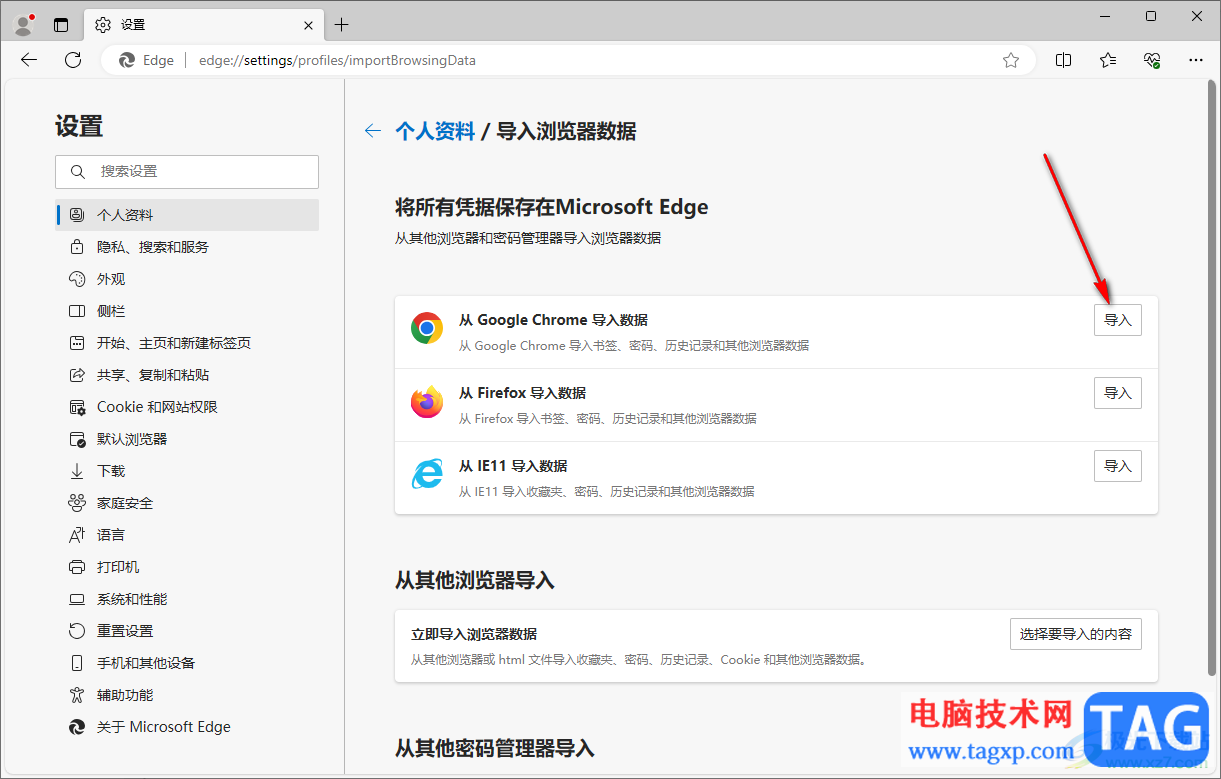The width and height of the screenshot is (1221, 779).
Task: Click the page refresh icon
Action: pyautogui.click(x=72, y=60)
